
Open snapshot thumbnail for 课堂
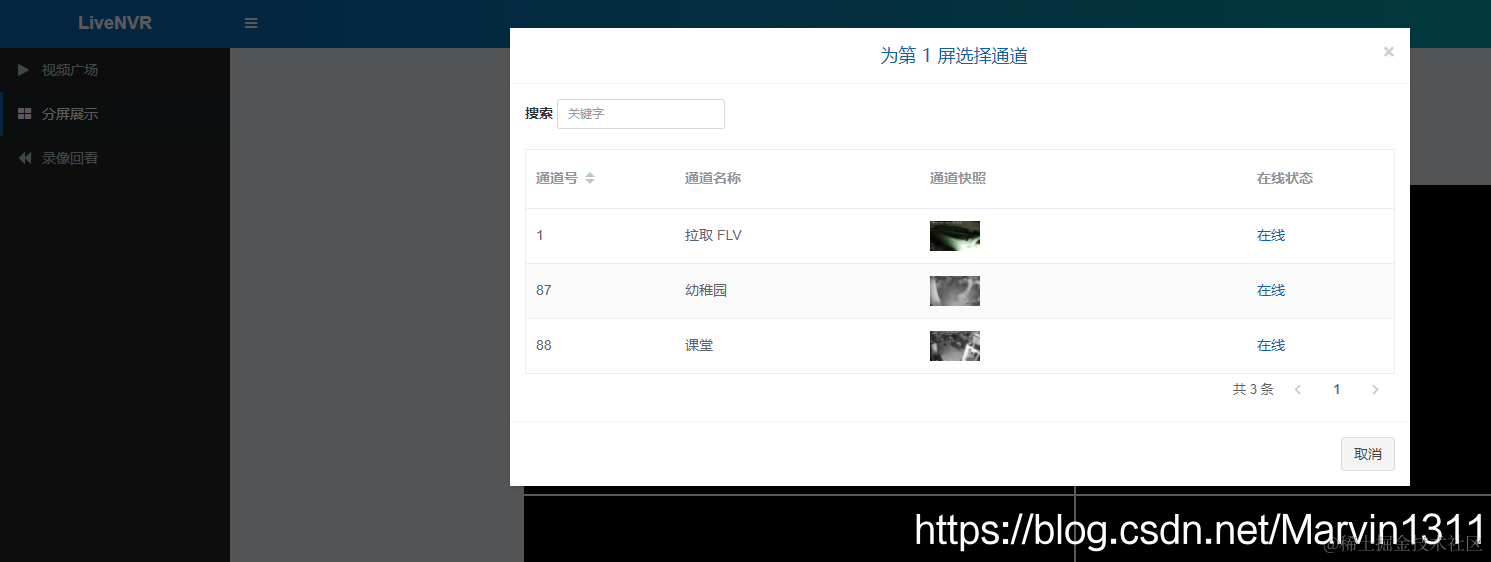[x=955, y=346]
